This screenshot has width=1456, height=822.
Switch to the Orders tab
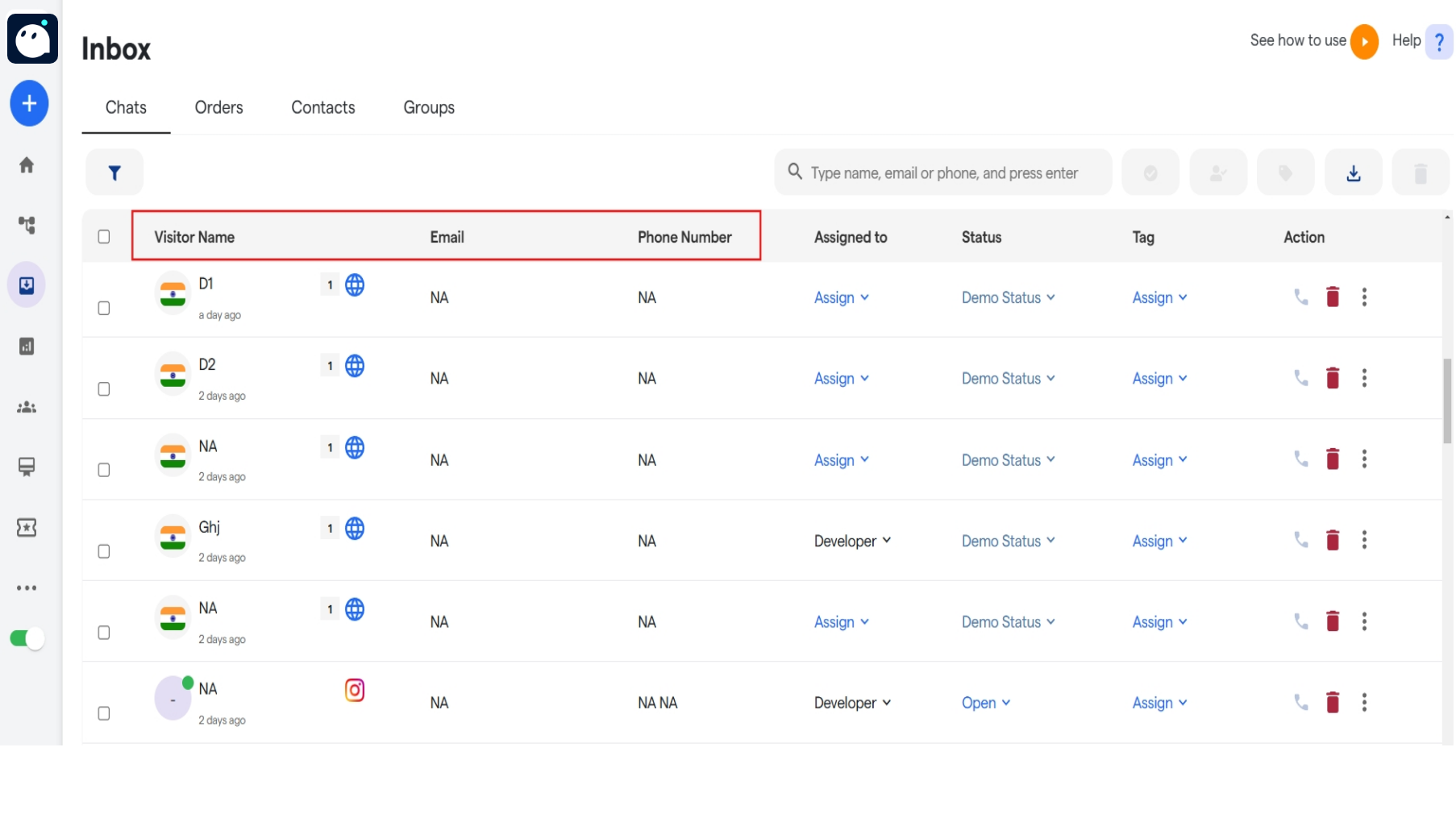[x=218, y=108]
